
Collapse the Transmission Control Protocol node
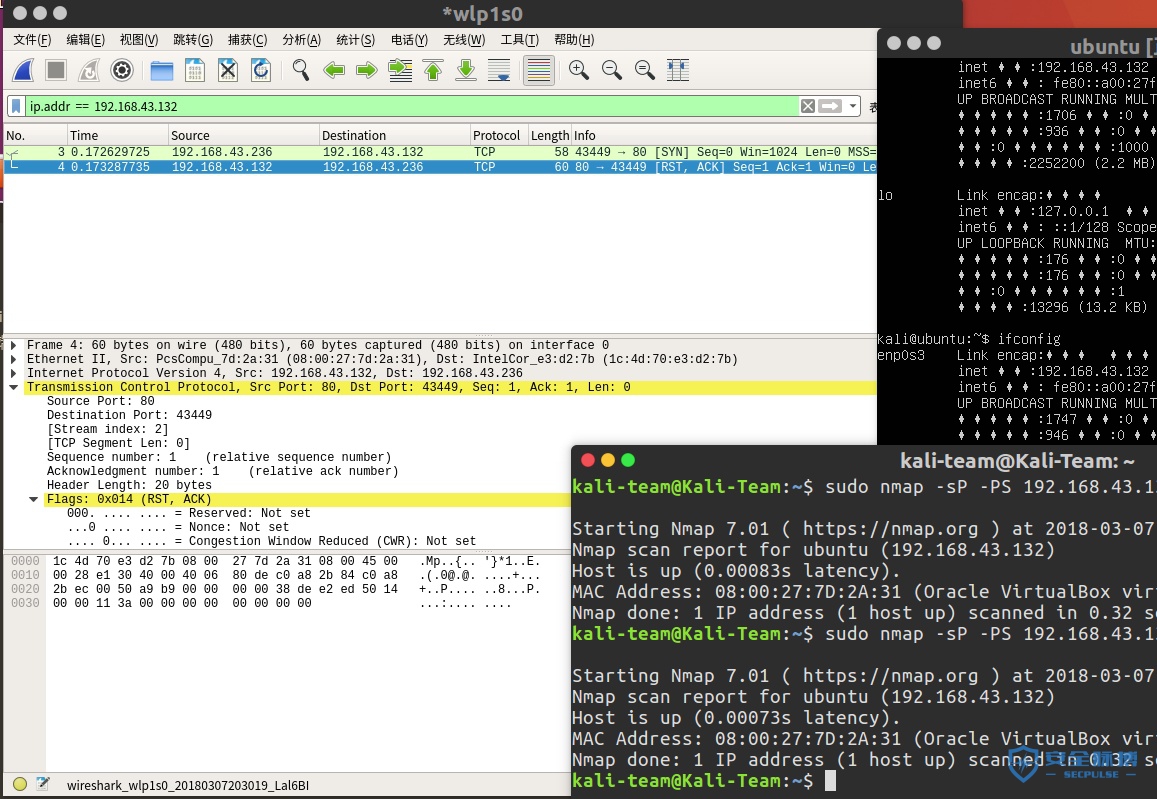tap(13, 387)
